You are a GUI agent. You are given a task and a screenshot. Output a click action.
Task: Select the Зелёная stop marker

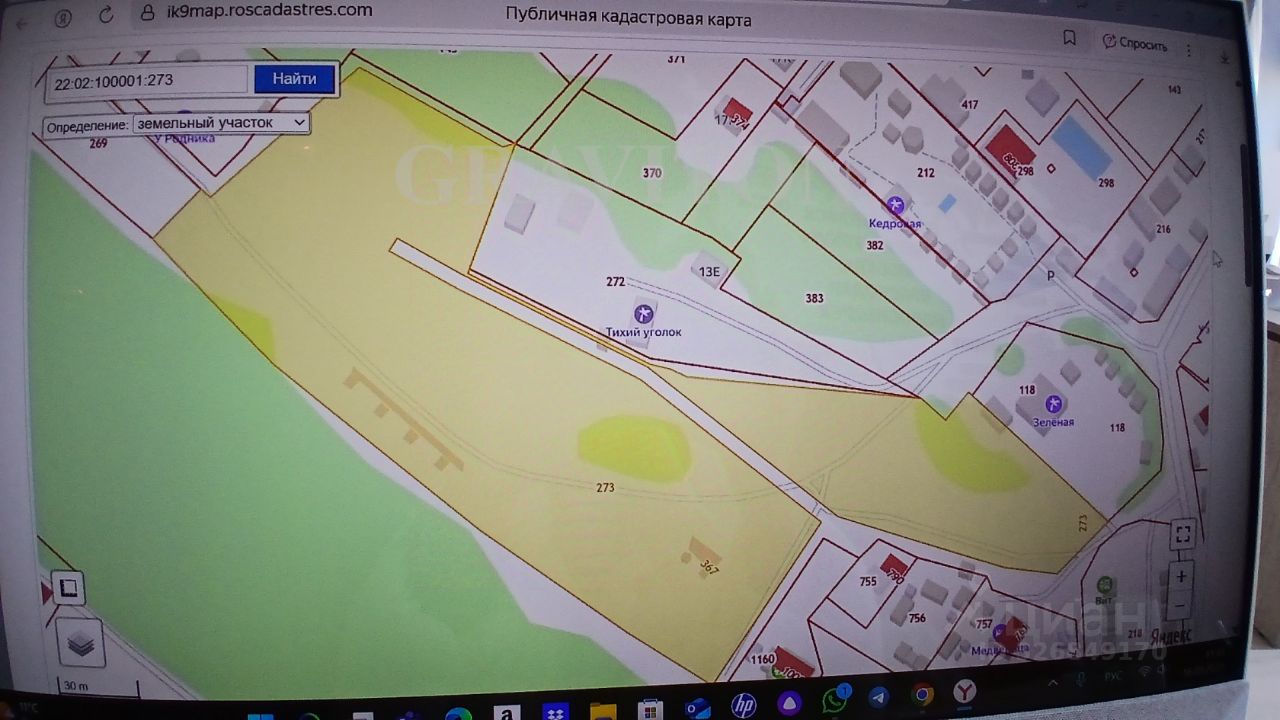pos(1052,404)
